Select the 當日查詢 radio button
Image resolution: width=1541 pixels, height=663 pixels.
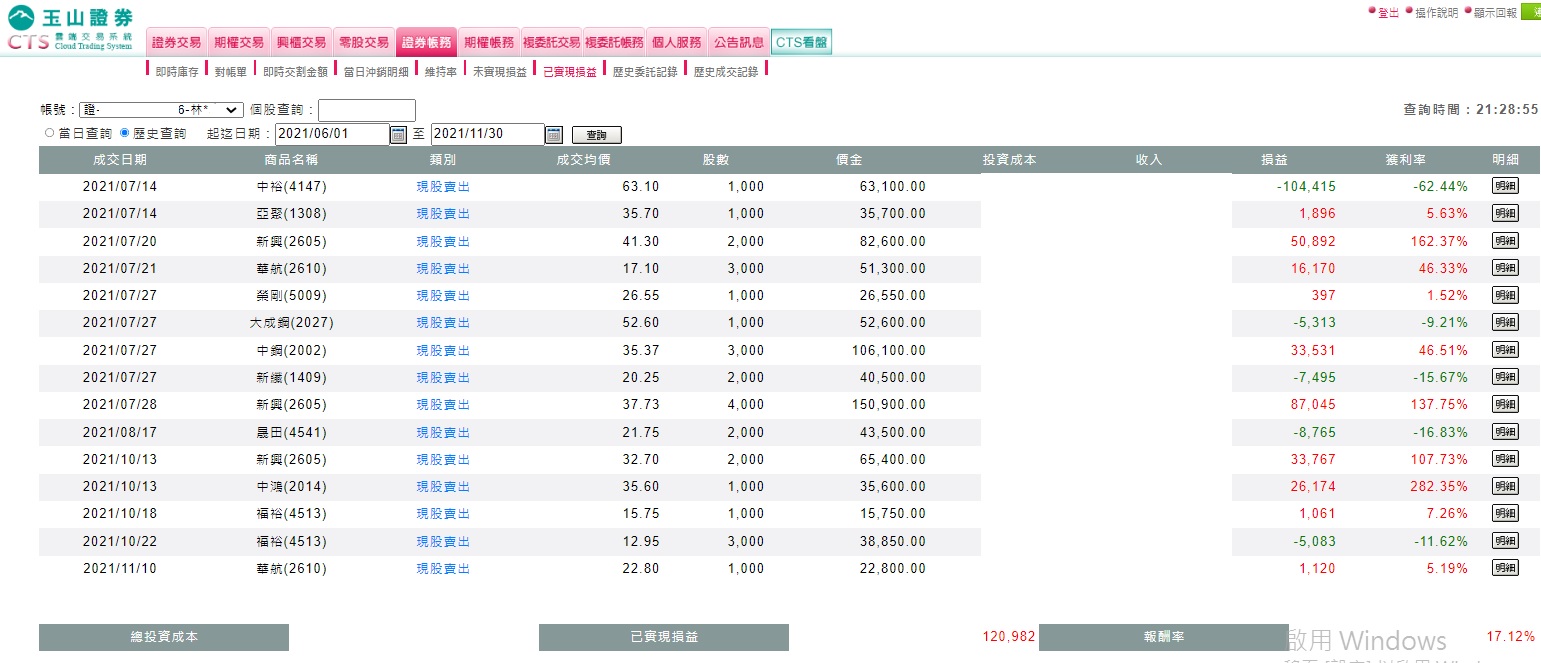tap(50, 133)
